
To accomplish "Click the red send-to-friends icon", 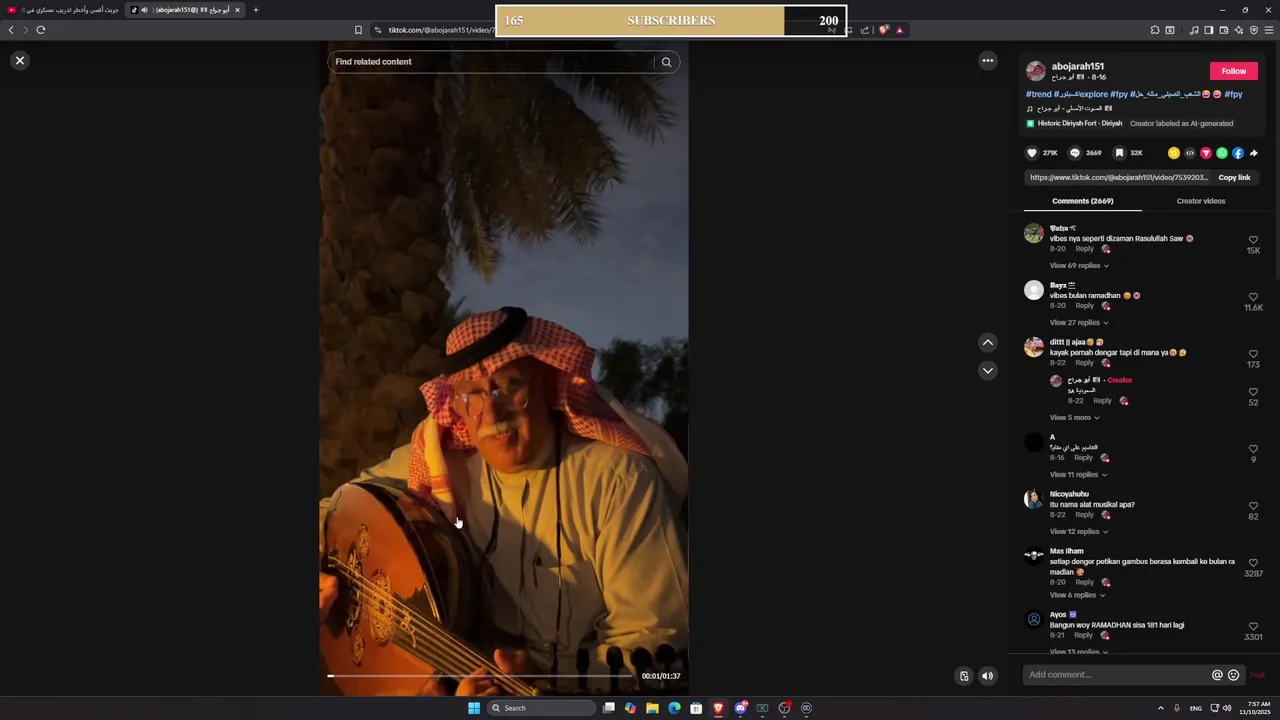I will tap(1206, 153).
